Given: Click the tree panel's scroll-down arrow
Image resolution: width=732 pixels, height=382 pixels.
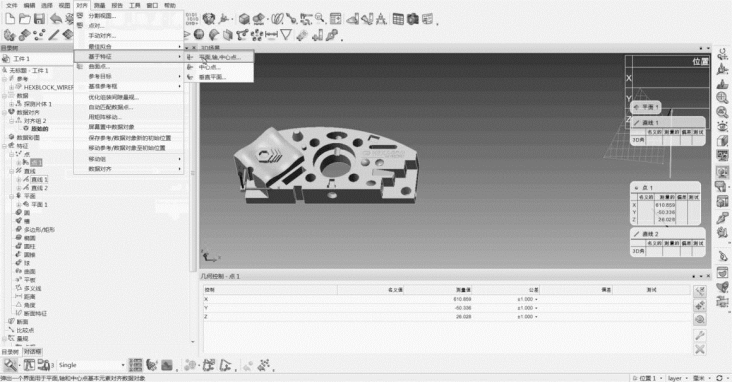Looking at the screenshot, I should 193,342.
